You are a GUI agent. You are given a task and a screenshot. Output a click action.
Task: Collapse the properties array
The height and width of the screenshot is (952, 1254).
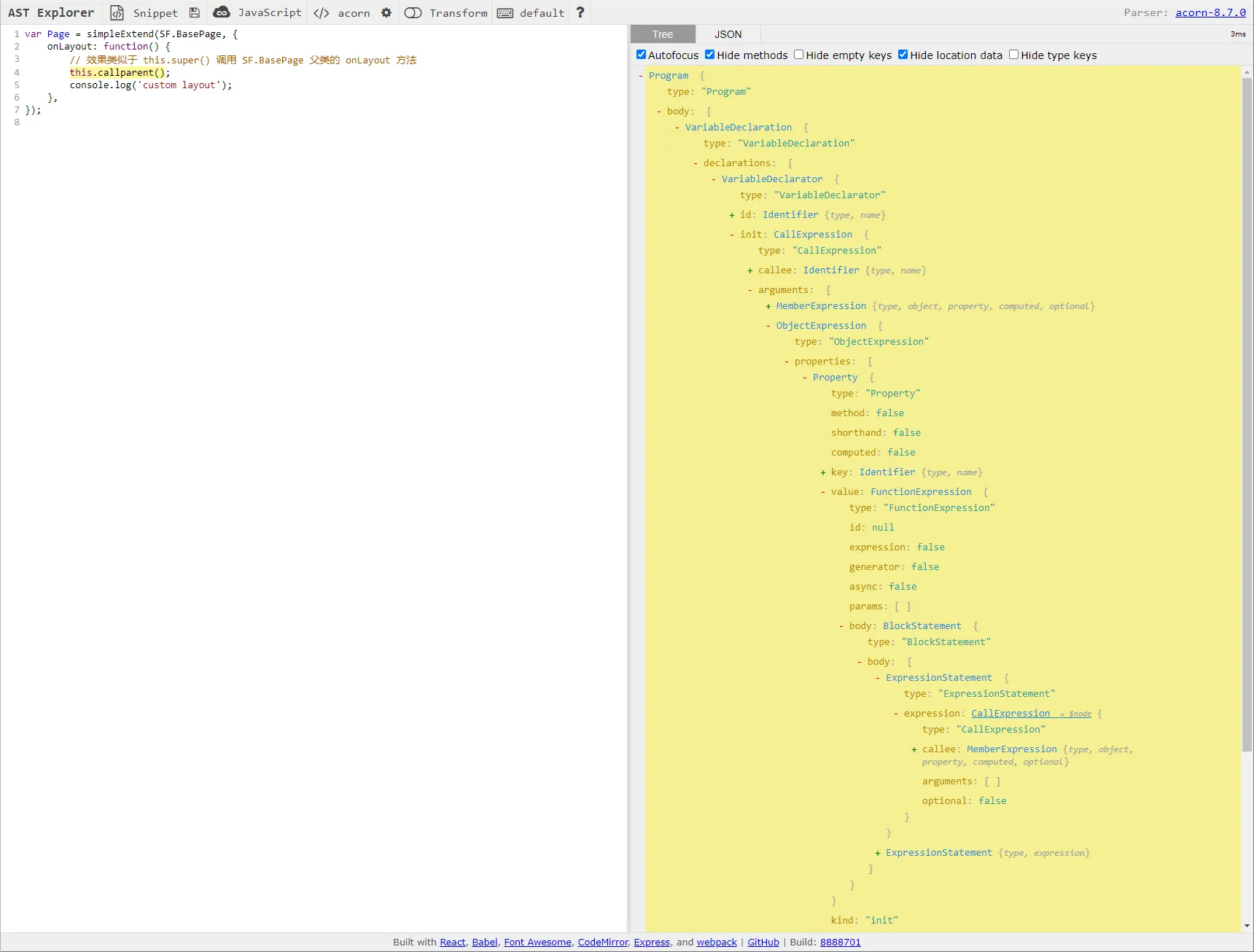(787, 362)
